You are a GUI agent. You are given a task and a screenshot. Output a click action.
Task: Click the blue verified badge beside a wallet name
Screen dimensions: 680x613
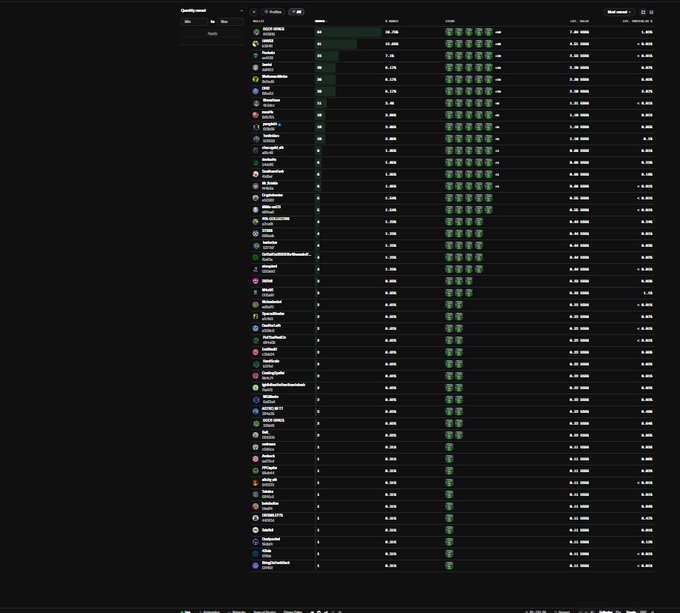280,124
